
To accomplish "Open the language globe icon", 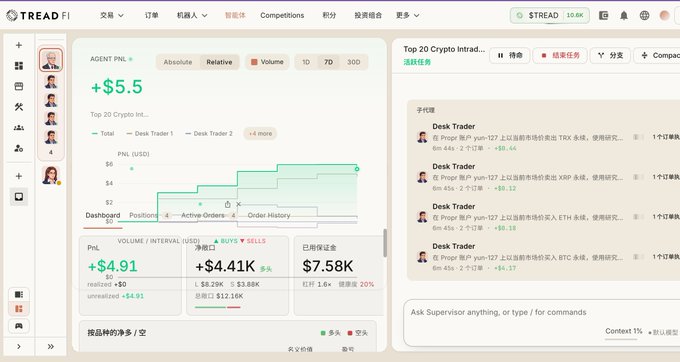I will pyautogui.click(x=644, y=16).
